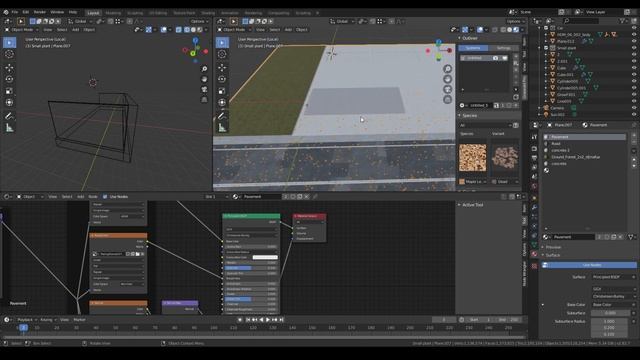Collapse the Surface panel in material properties
The height and width of the screenshot is (360, 640).
pos(543,255)
